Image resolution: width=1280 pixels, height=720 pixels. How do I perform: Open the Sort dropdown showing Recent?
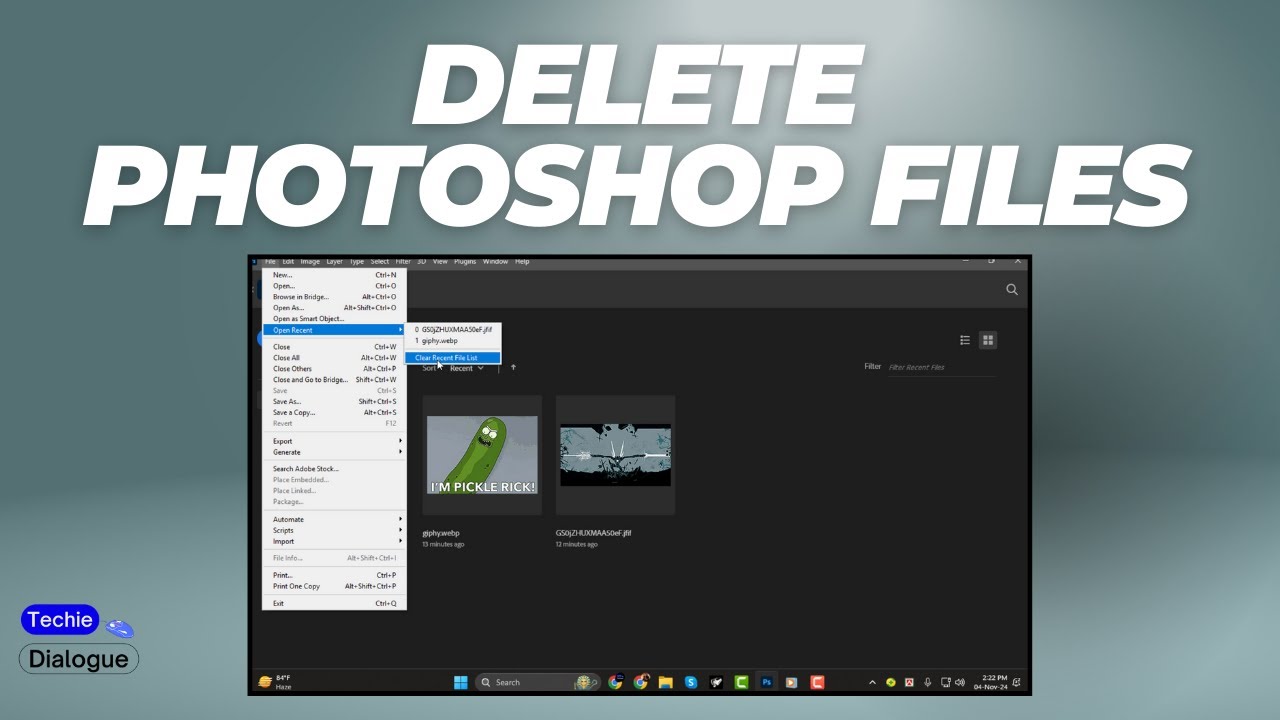click(x=467, y=368)
